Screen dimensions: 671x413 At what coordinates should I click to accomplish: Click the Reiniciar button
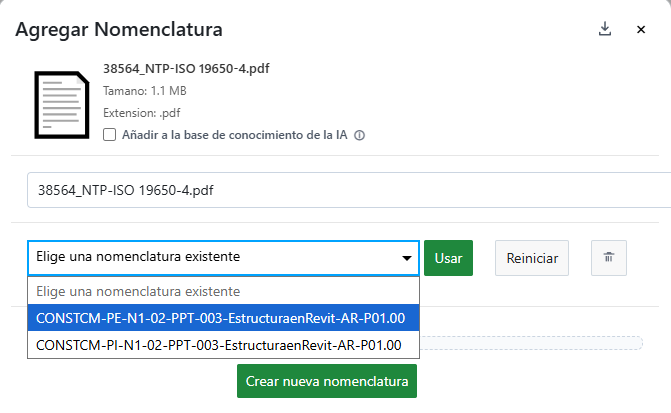(532, 257)
